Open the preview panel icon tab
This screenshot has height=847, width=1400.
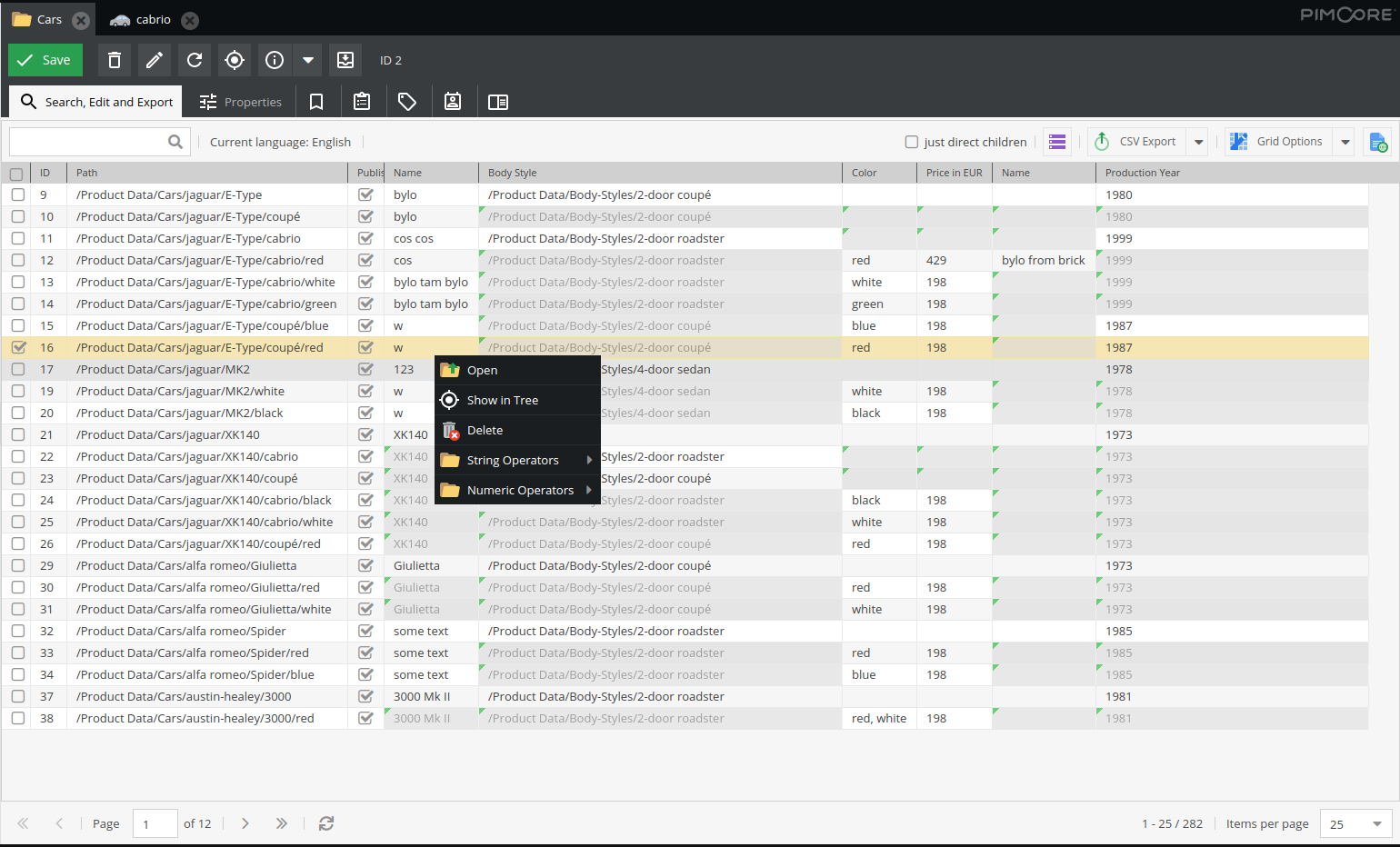coord(498,102)
